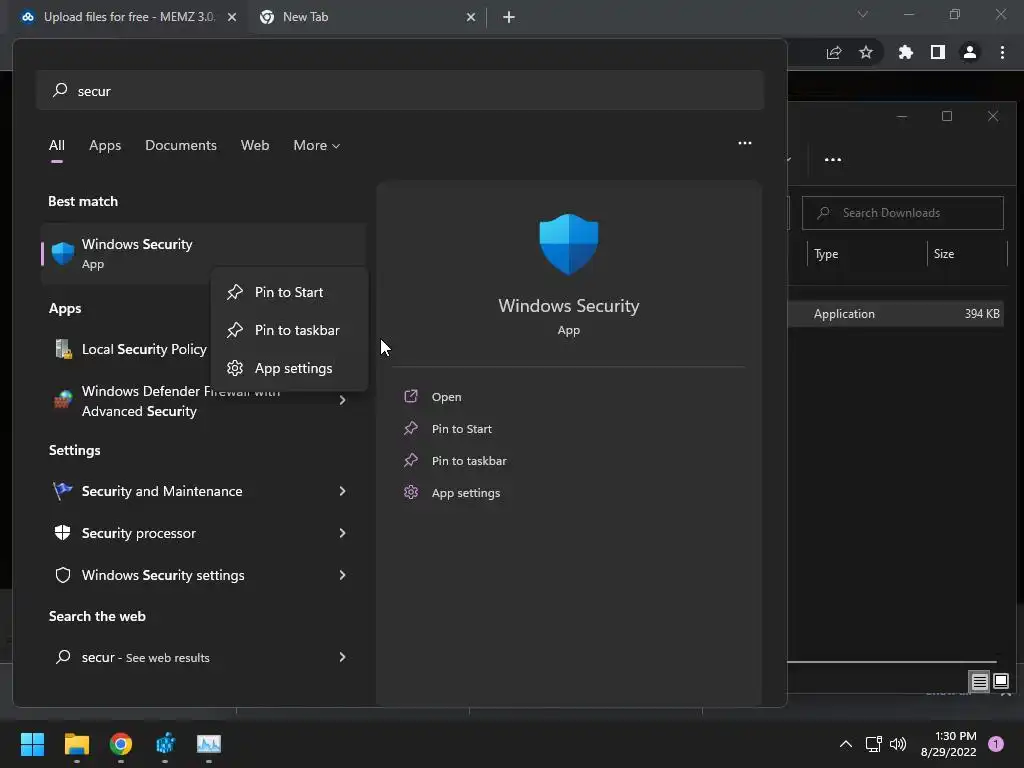The height and width of the screenshot is (768, 1024).
Task: Open the notification badge icon
Action: [996, 744]
